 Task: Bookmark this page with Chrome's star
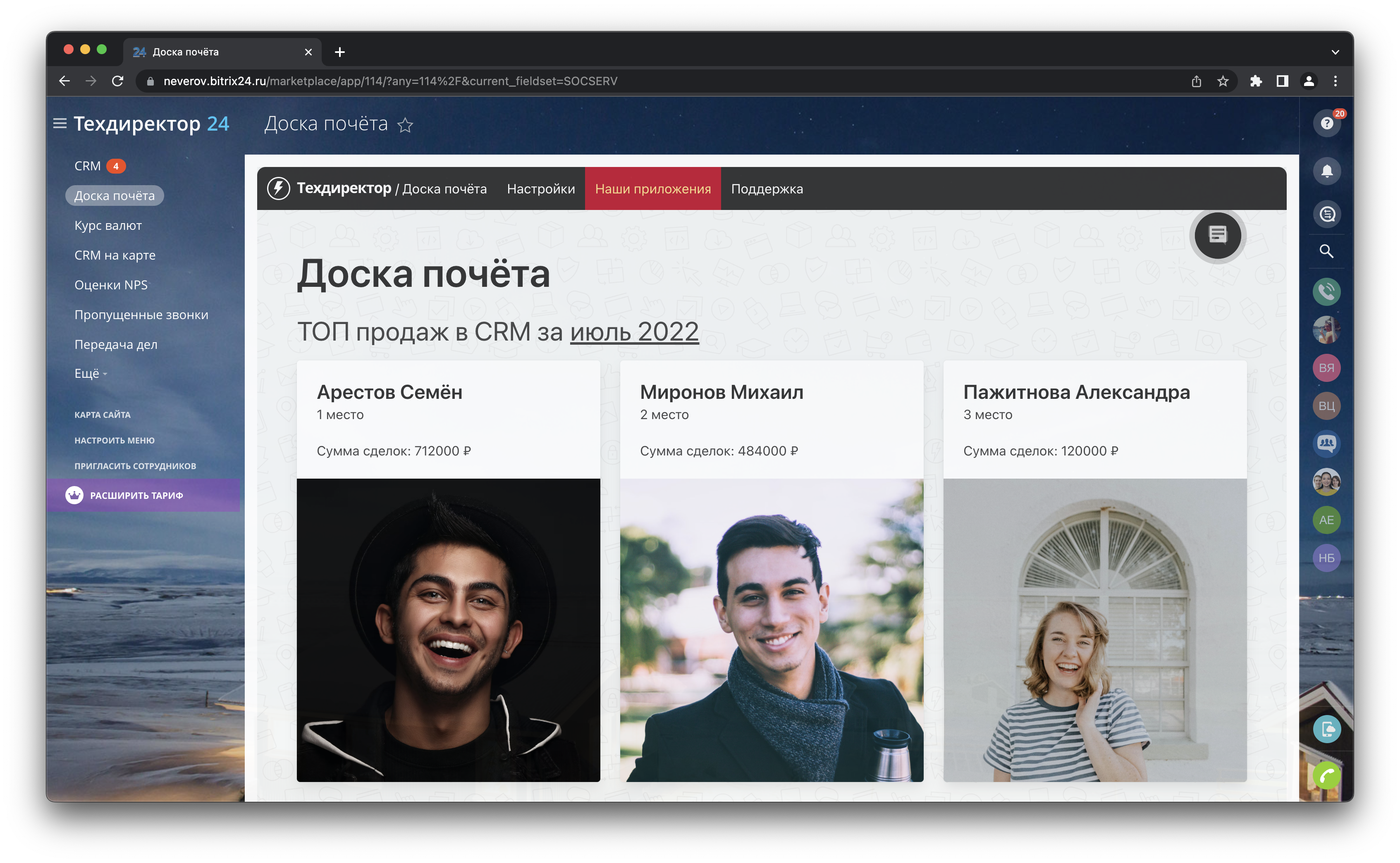tap(1223, 81)
